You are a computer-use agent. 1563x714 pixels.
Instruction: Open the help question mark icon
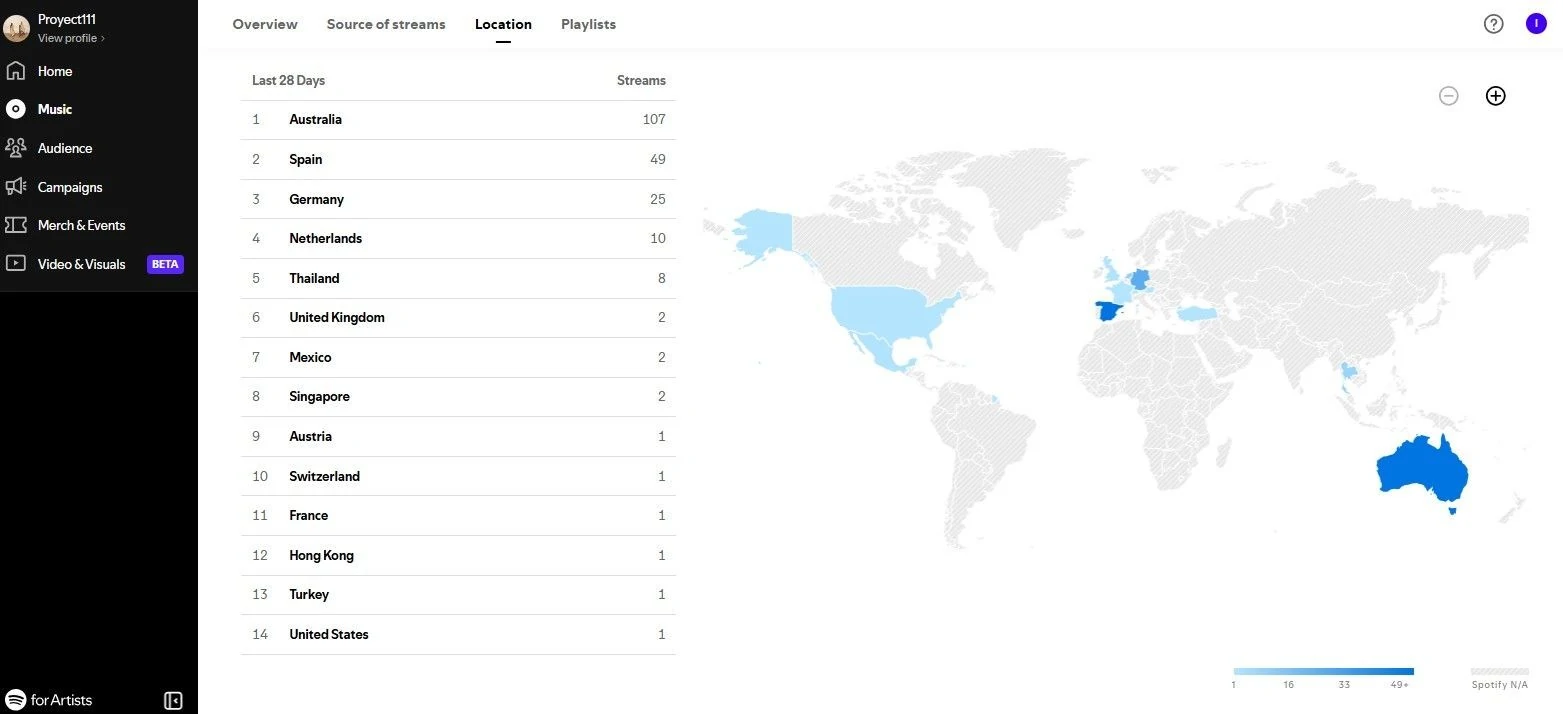pyautogui.click(x=1493, y=24)
